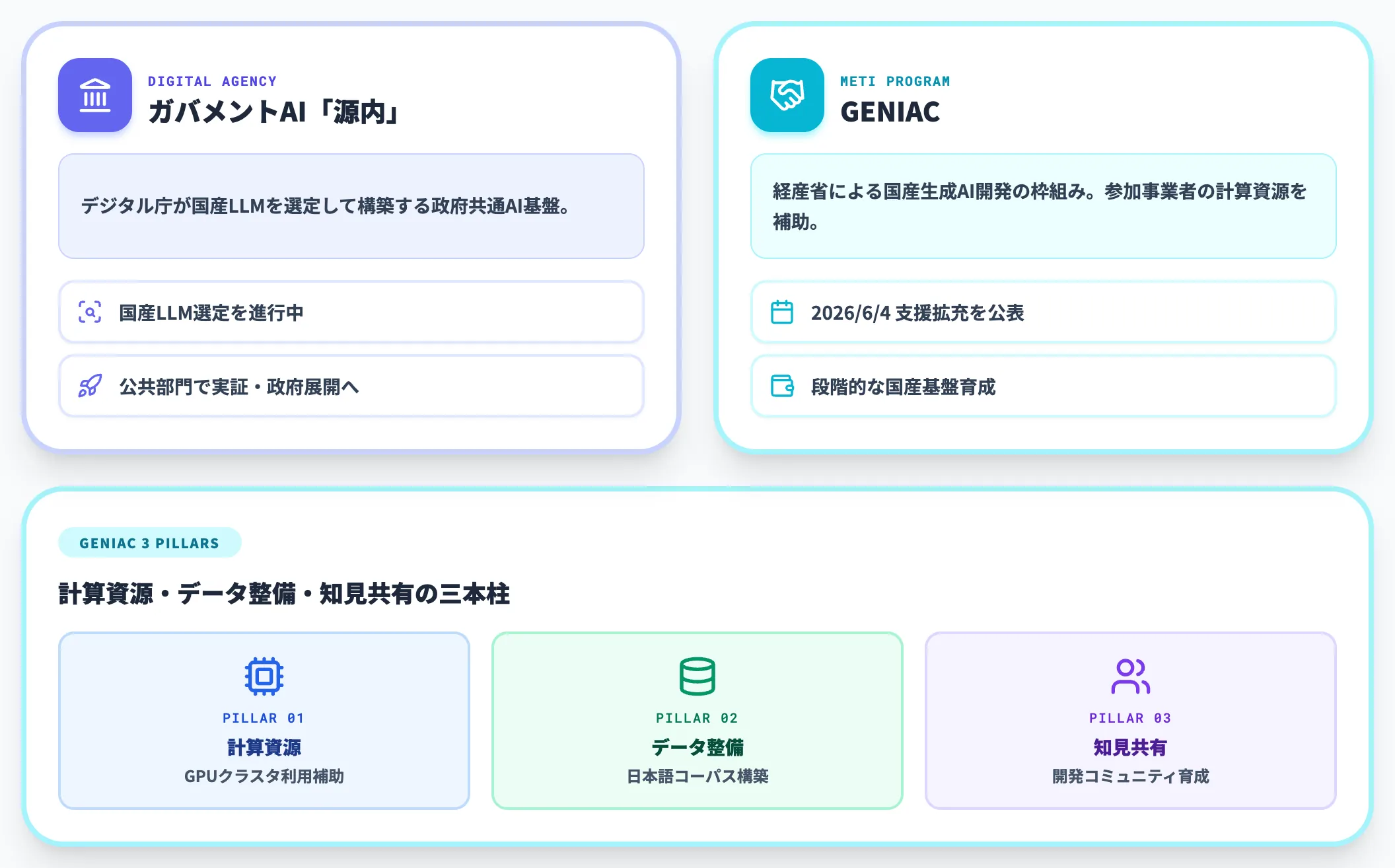Click the database icon in Pillar 02
This screenshot has width=1395, height=868.
[x=697, y=676]
